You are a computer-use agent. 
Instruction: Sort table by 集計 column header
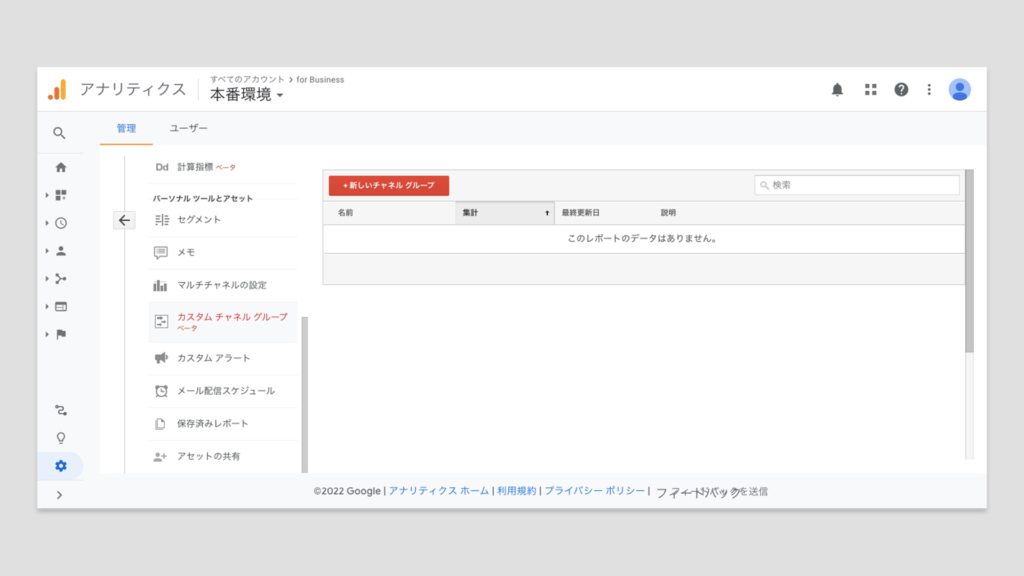pos(504,213)
